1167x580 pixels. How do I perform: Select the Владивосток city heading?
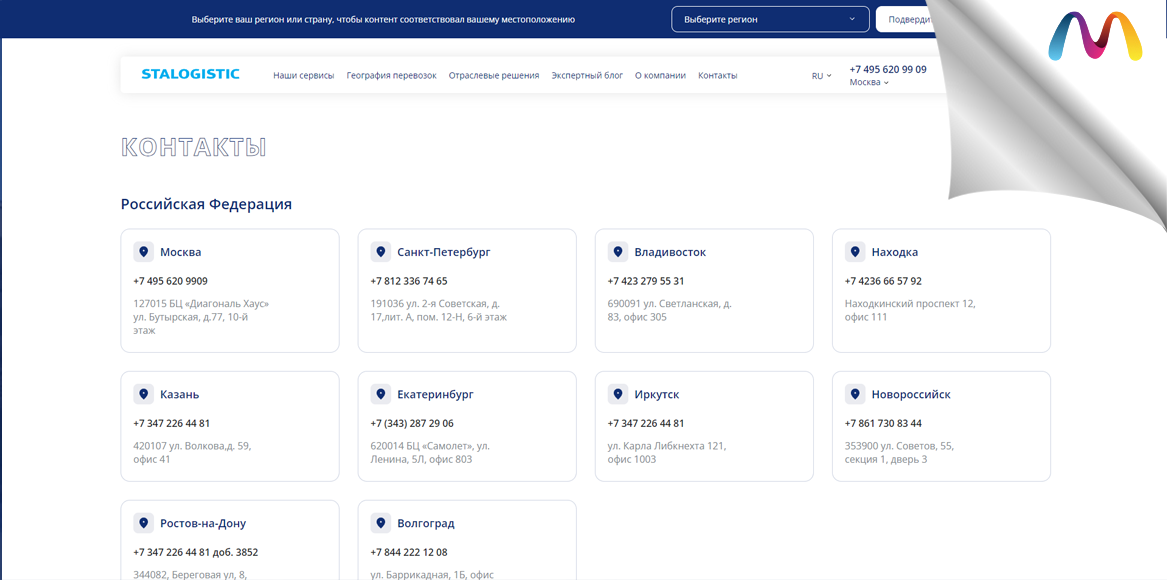pos(671,252)
